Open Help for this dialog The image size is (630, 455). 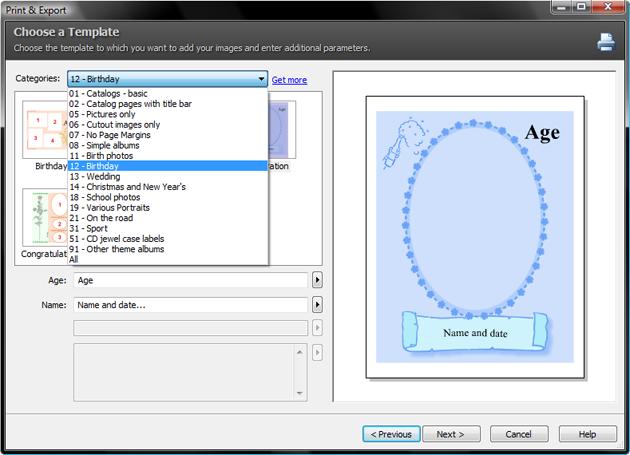click(587, 435)
